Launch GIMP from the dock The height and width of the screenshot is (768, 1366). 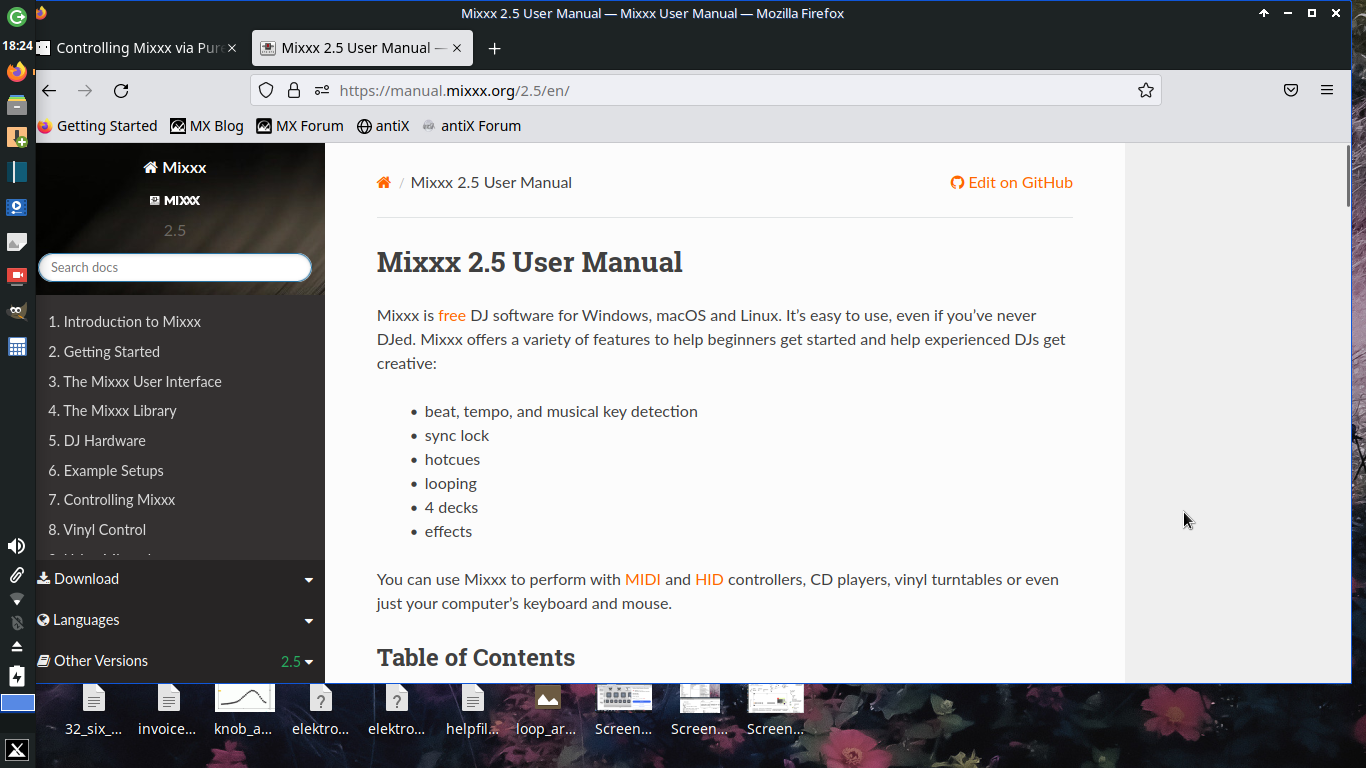point(17,311)
